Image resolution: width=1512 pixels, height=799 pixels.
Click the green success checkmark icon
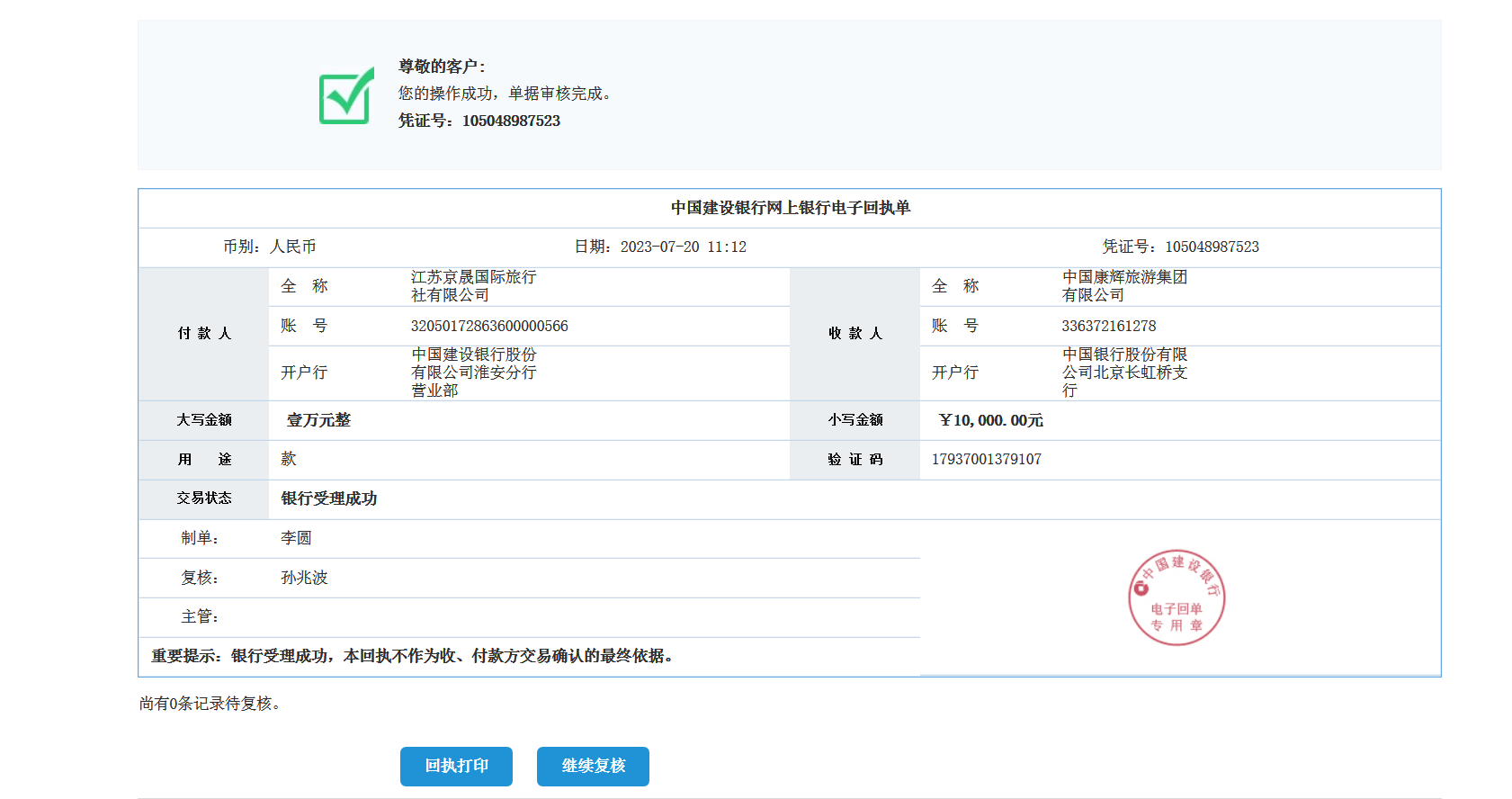[346, 95]
